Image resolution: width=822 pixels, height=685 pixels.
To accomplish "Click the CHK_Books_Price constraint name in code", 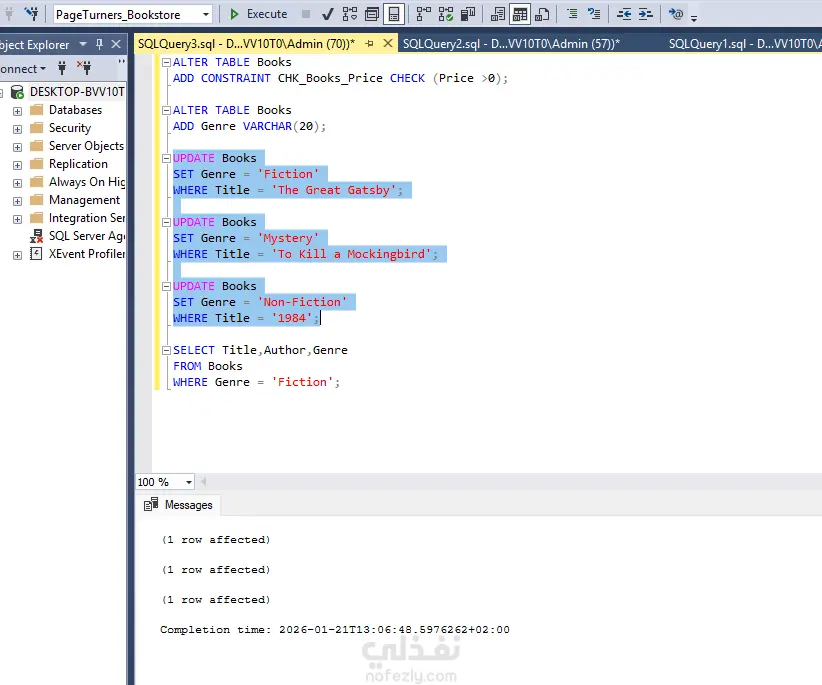I will 330,78.
